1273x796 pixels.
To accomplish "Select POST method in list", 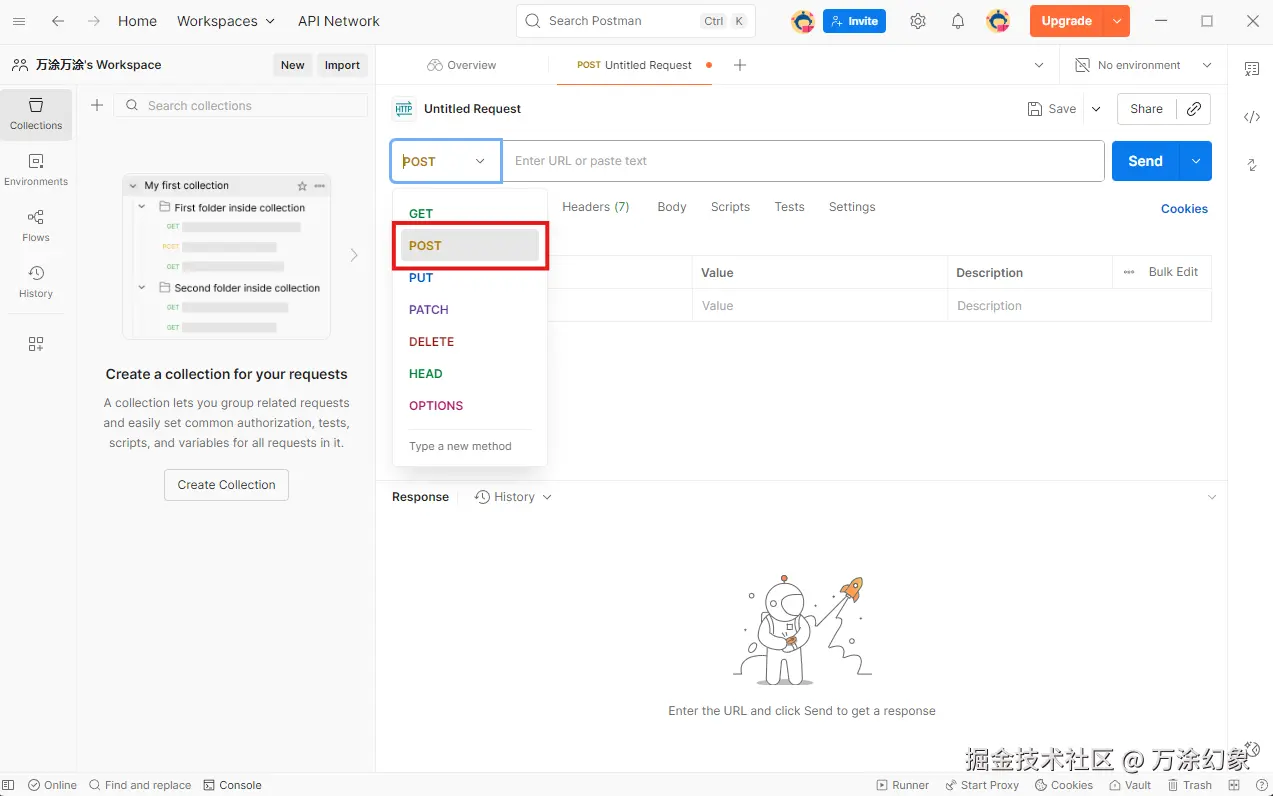I will point(470,245).
